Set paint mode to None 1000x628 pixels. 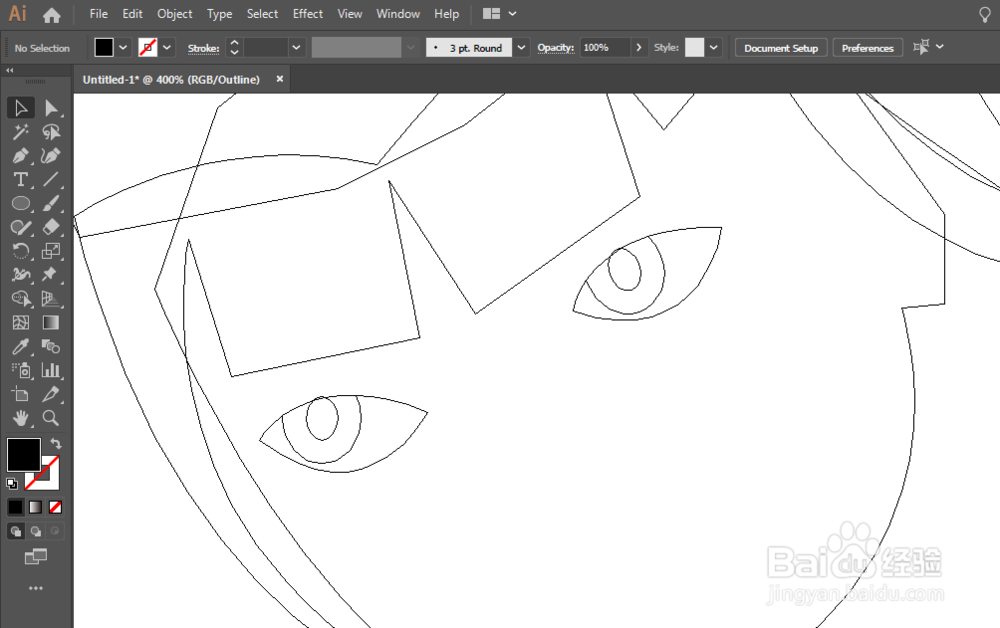tap(55, 507)
